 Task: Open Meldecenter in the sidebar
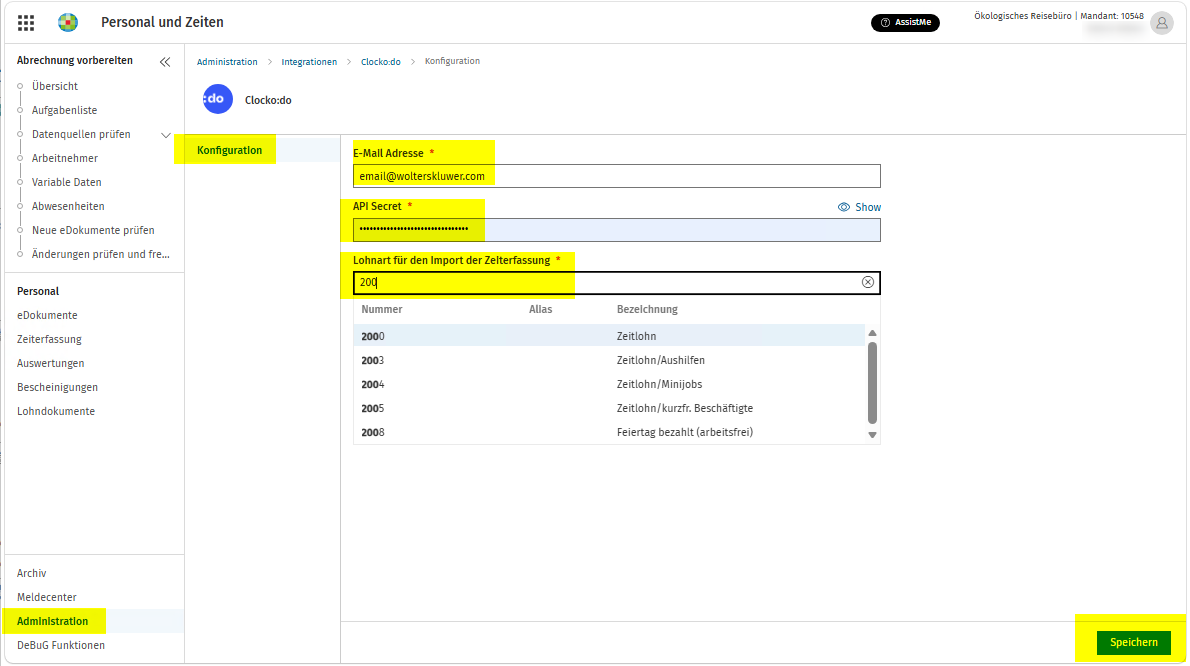click(x=46, y=597)
